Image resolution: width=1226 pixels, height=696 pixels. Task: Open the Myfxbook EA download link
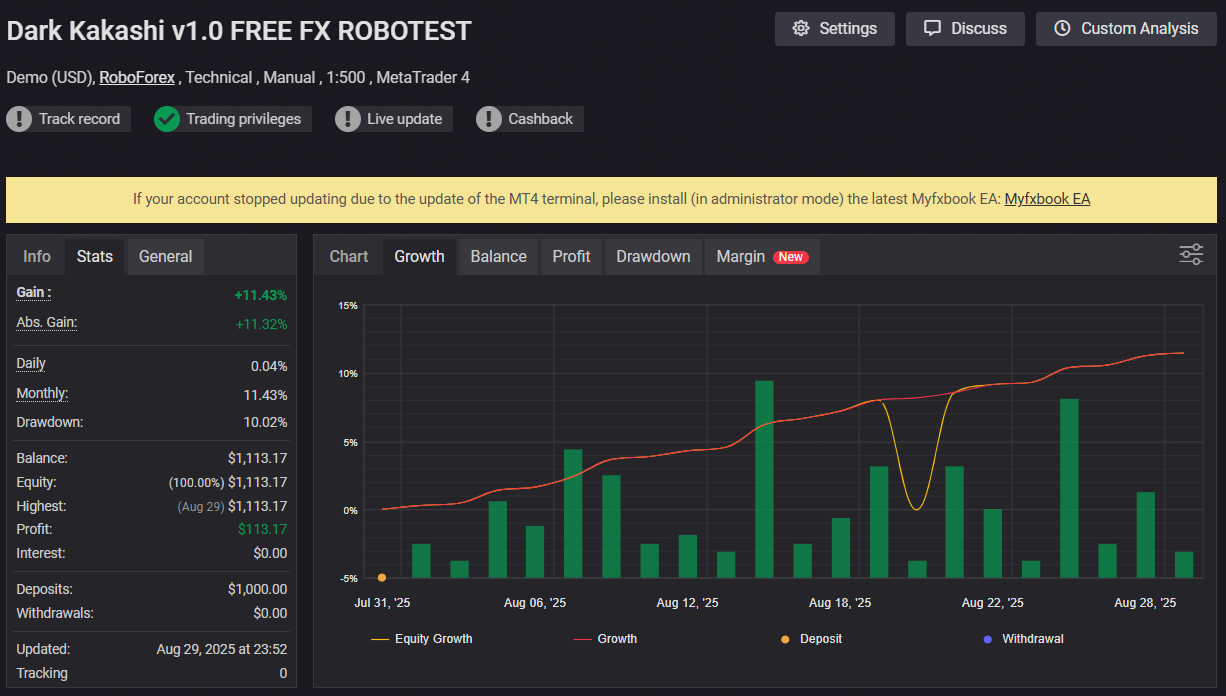click(x=1047, y=199)
